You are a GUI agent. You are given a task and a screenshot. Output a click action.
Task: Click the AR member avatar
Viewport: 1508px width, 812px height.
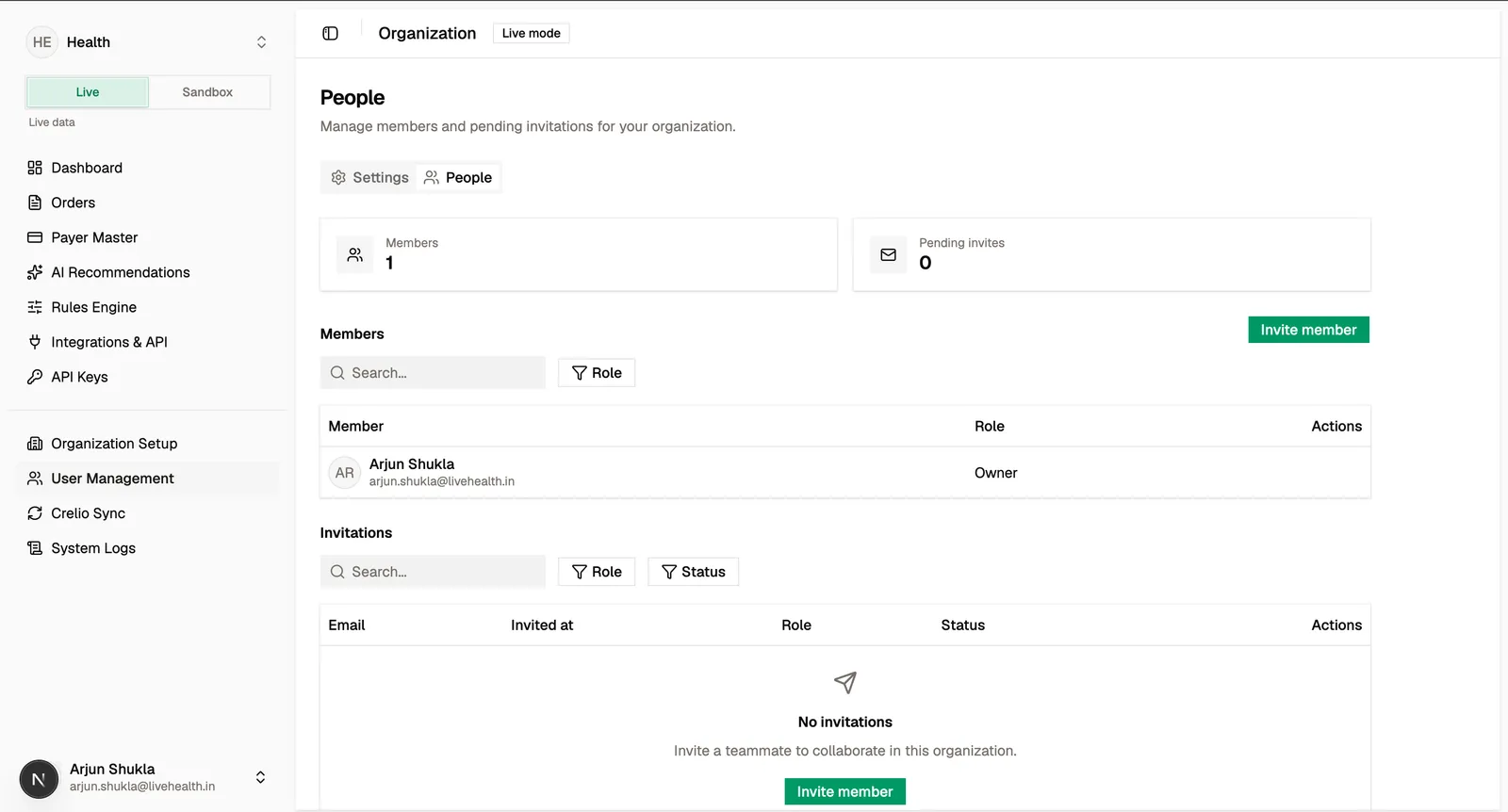345,473
